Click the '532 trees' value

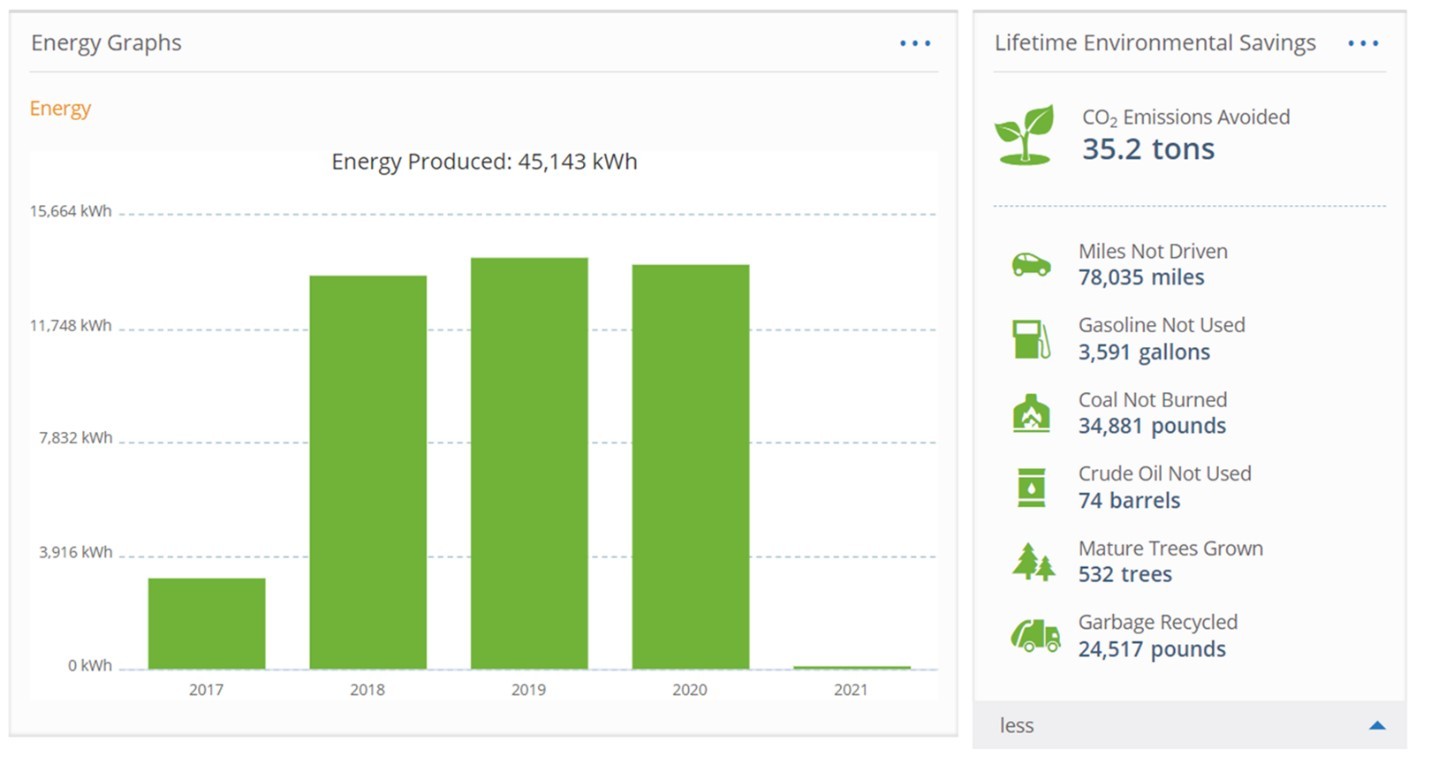tap(1125, 574)
